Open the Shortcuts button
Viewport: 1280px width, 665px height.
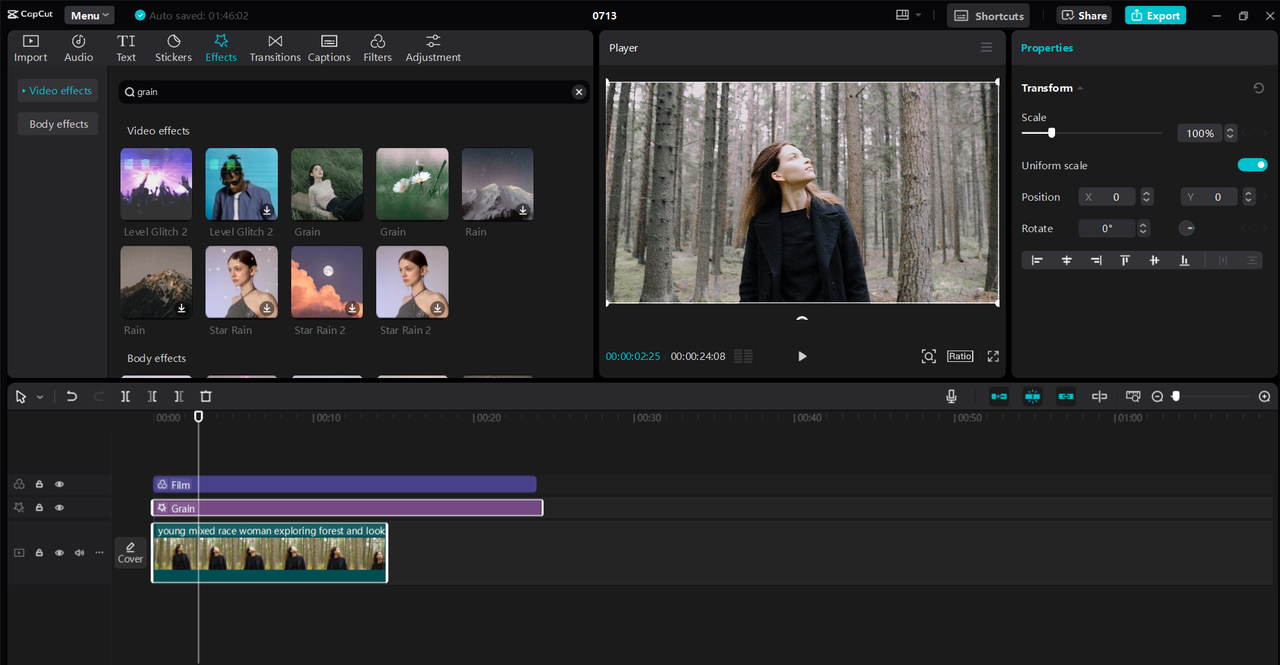pyautogui.click(x=988, y=15)
